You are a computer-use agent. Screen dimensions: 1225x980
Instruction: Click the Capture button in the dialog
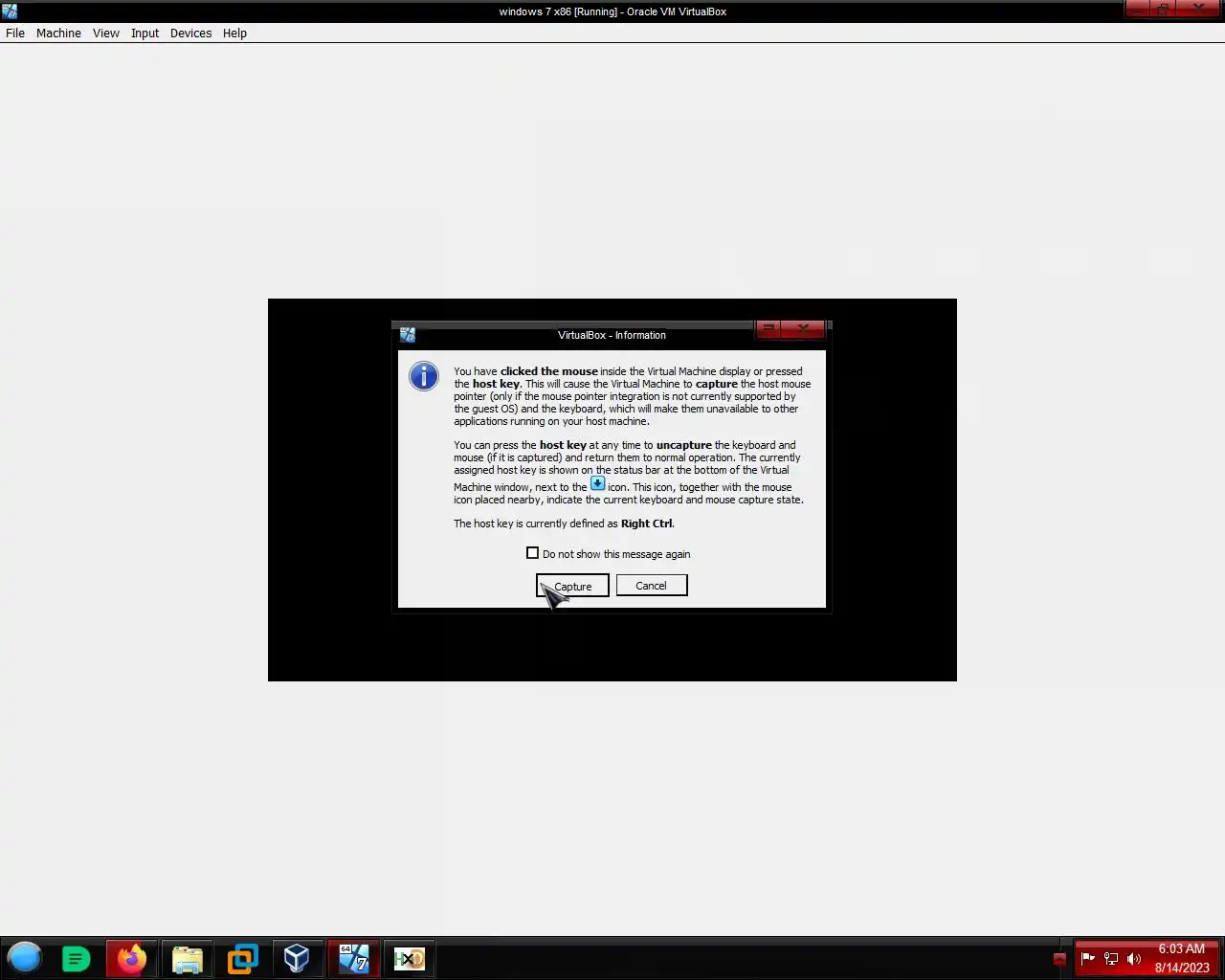572,586
